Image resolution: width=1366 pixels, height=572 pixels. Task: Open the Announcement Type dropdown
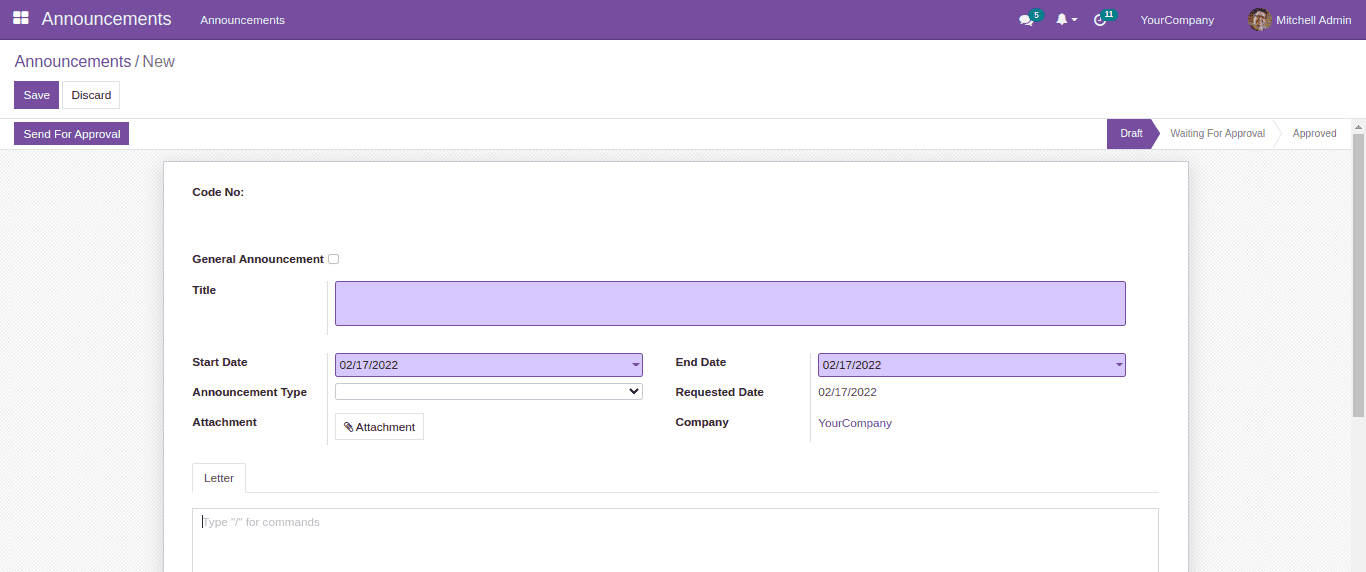point(488,392)
